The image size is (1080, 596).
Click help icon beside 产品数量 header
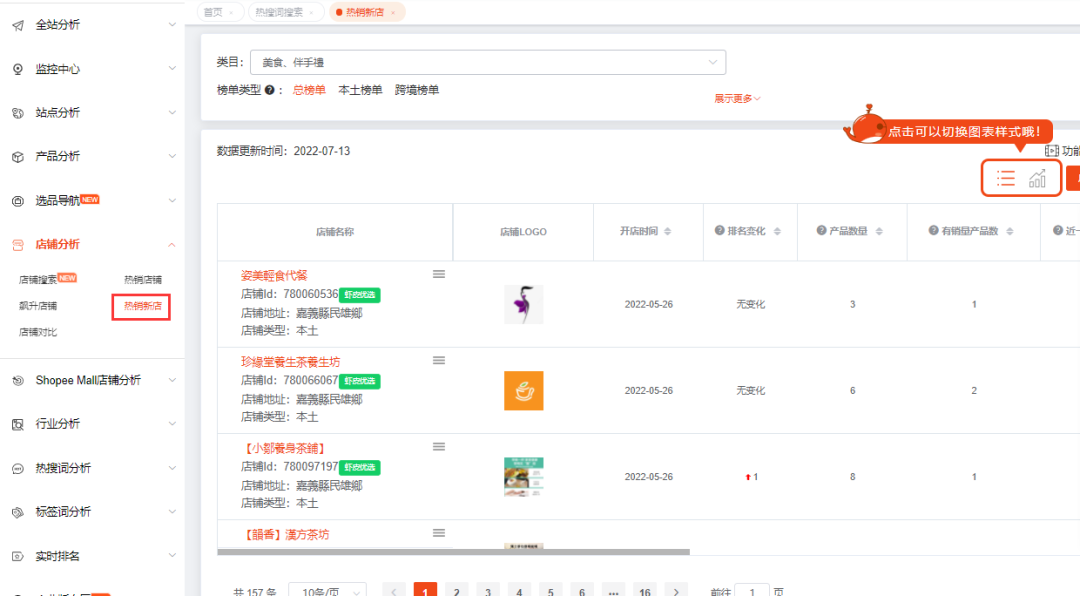(821, 231)
